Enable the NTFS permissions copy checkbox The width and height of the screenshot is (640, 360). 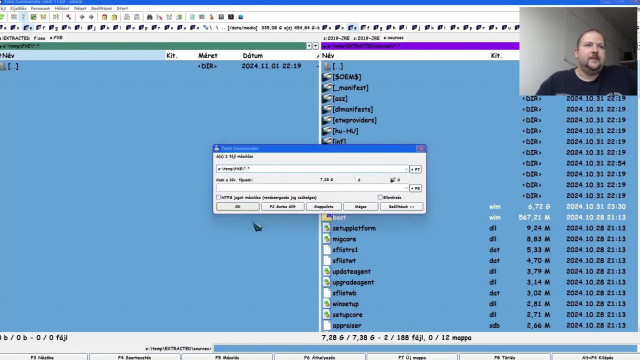coord(218,198)
